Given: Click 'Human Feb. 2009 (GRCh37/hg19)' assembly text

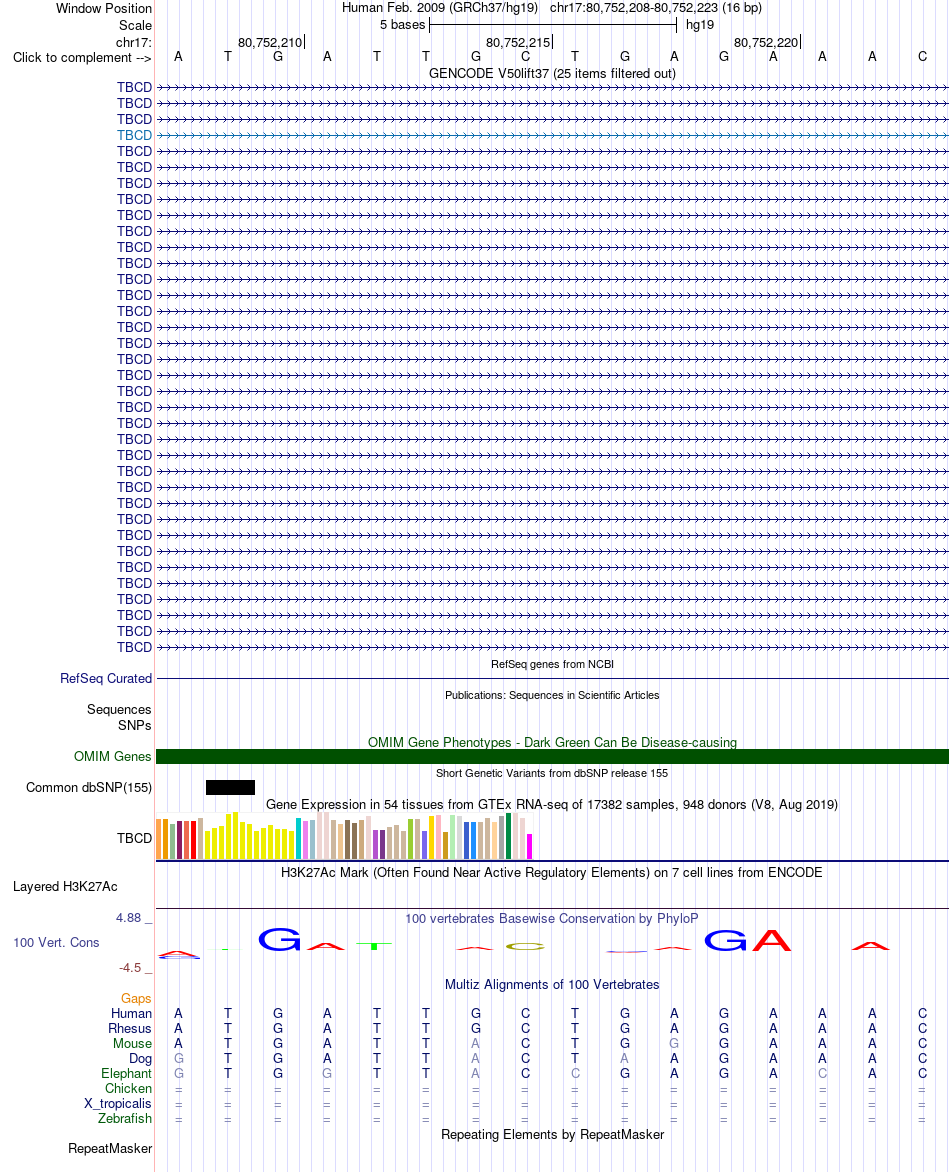Looking at the screenshot, I should 439,8.
